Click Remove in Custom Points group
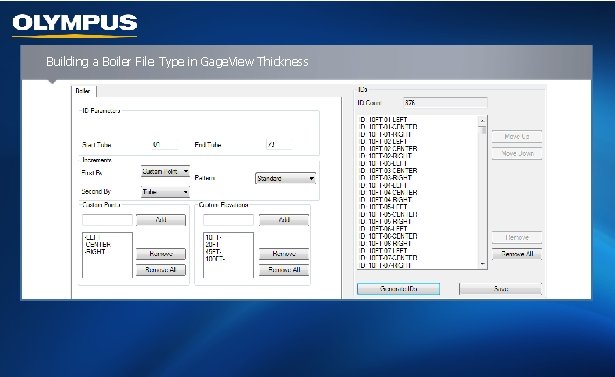Image resolution: width=615 pixels, height=377 pixels. tap(161, 254)
